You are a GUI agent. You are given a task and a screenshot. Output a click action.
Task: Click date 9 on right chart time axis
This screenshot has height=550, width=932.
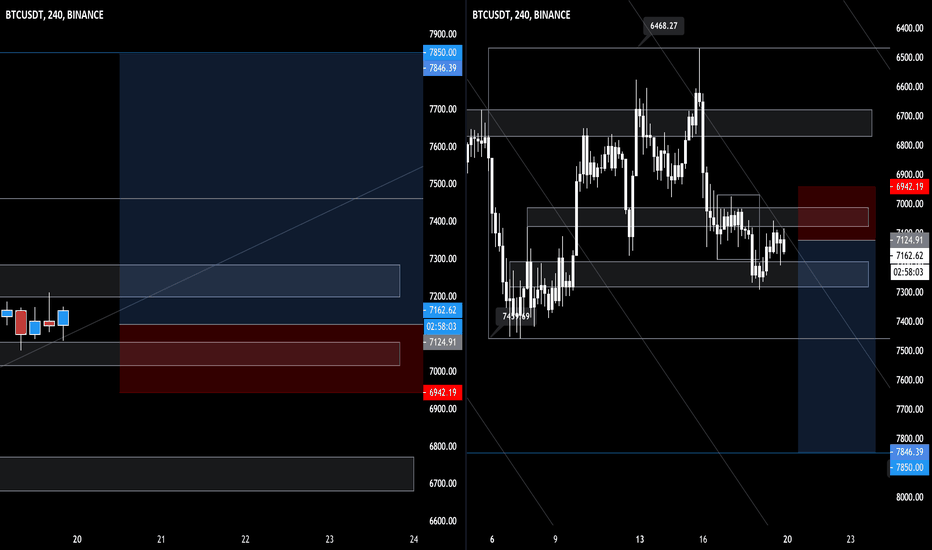[x=555, y=539]
